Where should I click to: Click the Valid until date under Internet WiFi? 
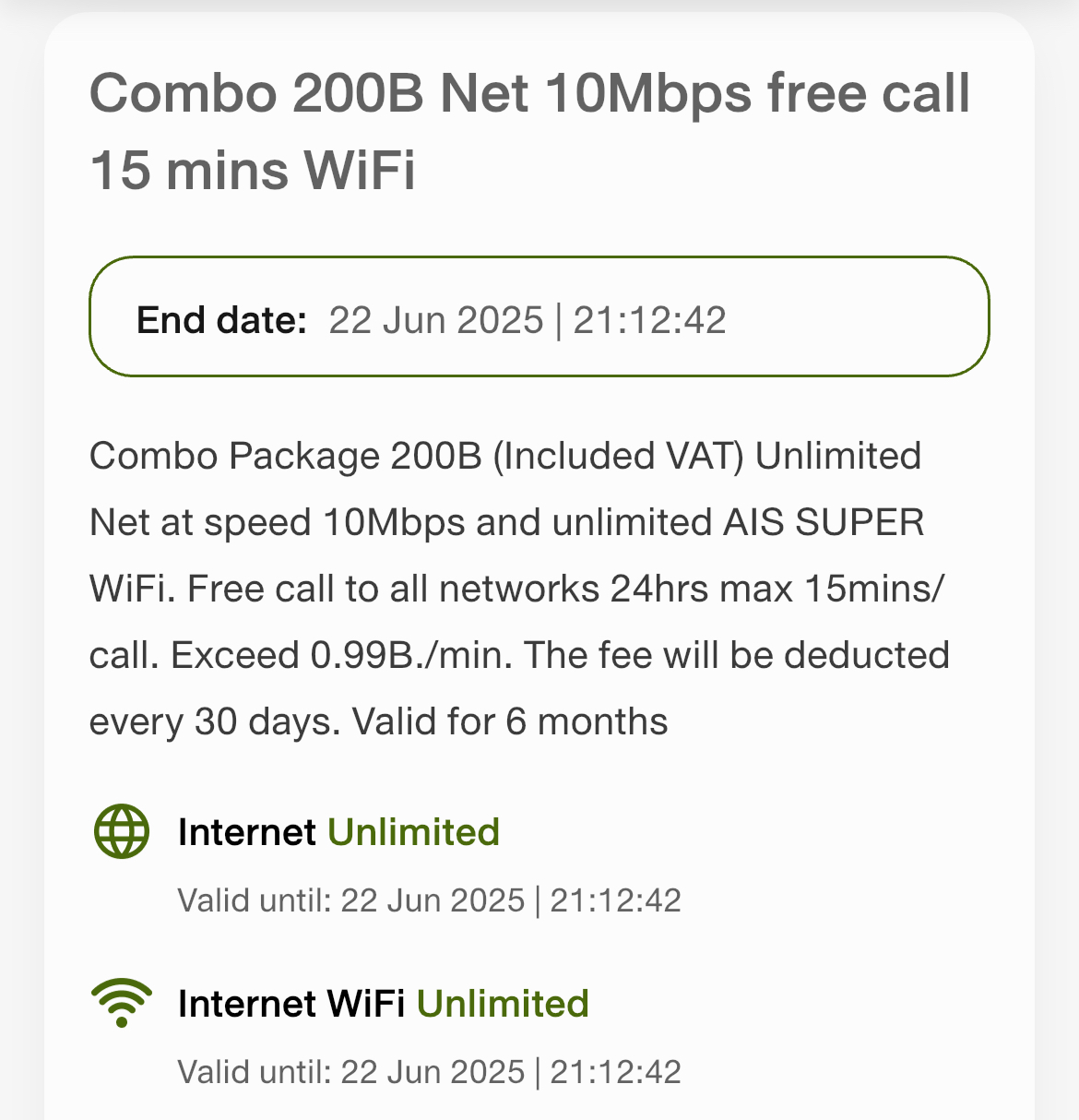point(429,1072)
